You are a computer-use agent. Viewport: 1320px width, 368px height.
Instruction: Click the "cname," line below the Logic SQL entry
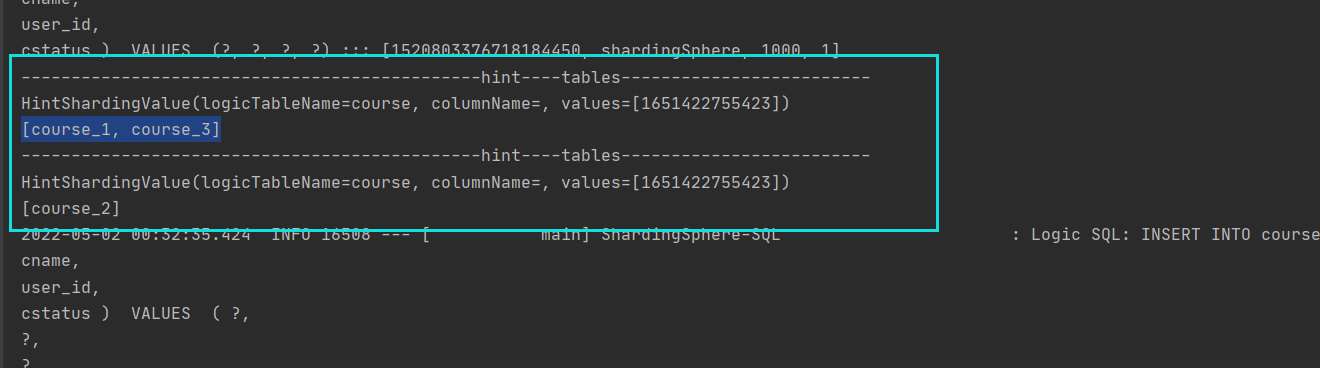51,260
